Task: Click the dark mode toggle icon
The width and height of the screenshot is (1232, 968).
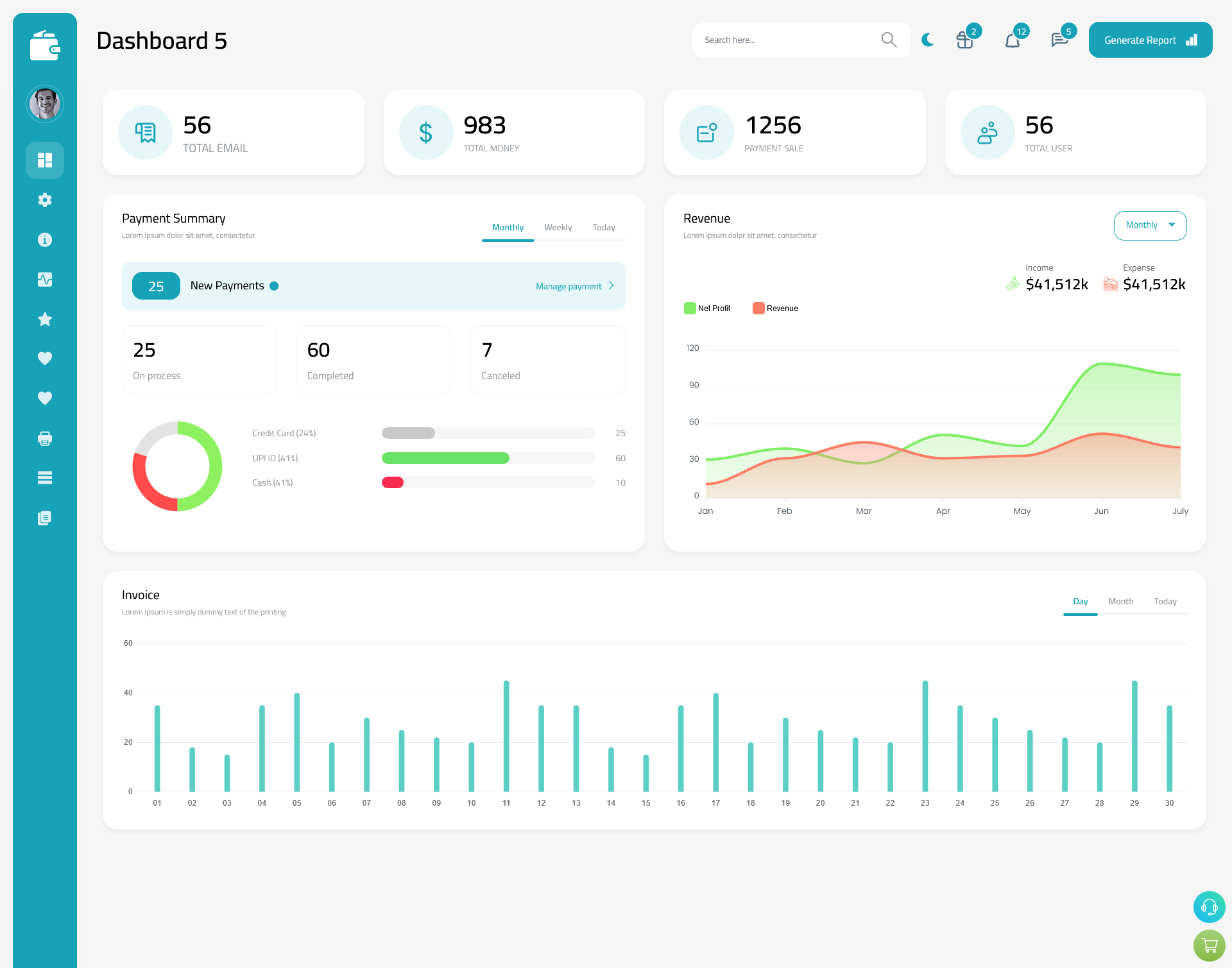Action: click(927, 40)
